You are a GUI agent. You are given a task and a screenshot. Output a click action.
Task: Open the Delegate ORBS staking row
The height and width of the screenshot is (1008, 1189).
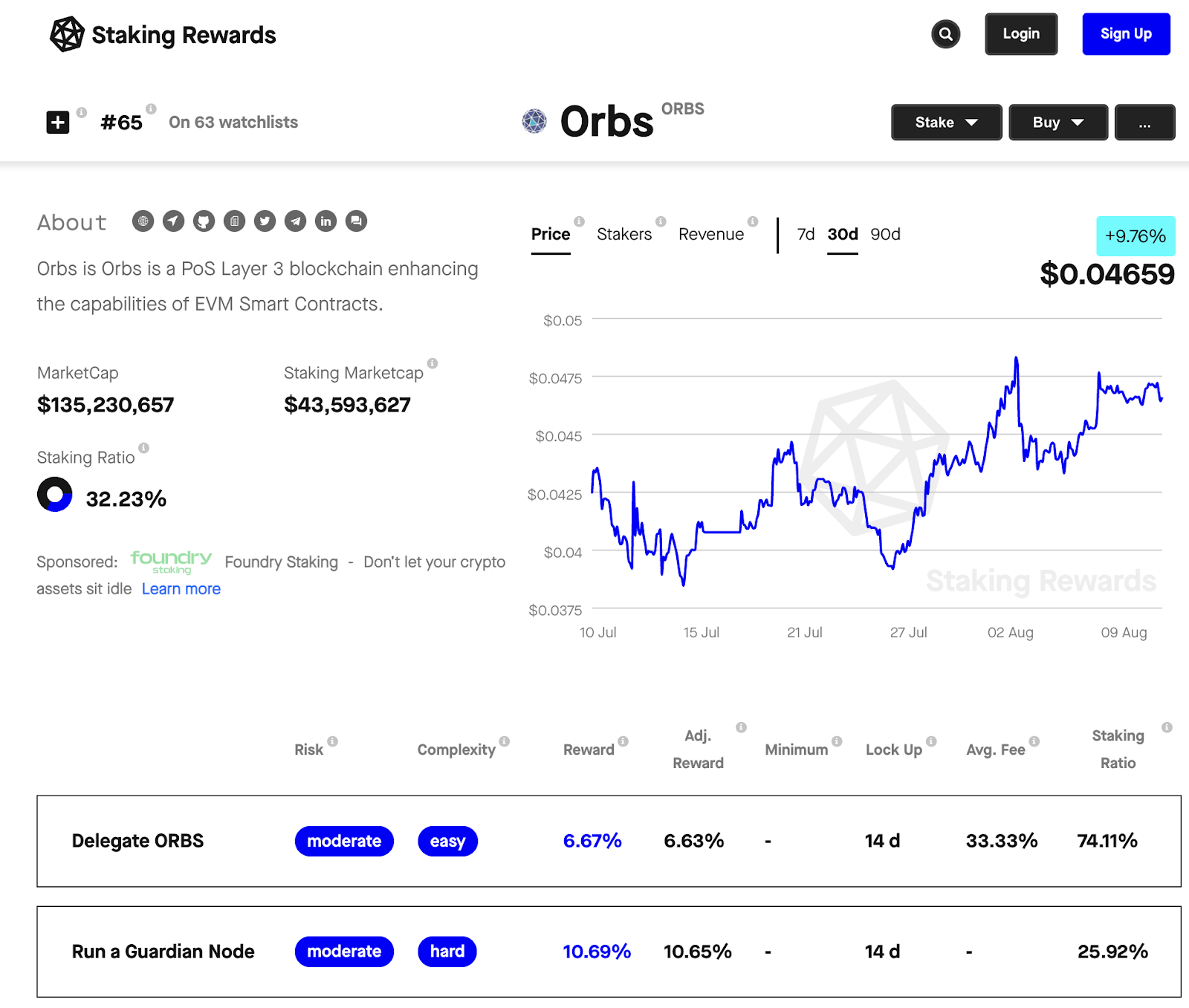point(609,841)
